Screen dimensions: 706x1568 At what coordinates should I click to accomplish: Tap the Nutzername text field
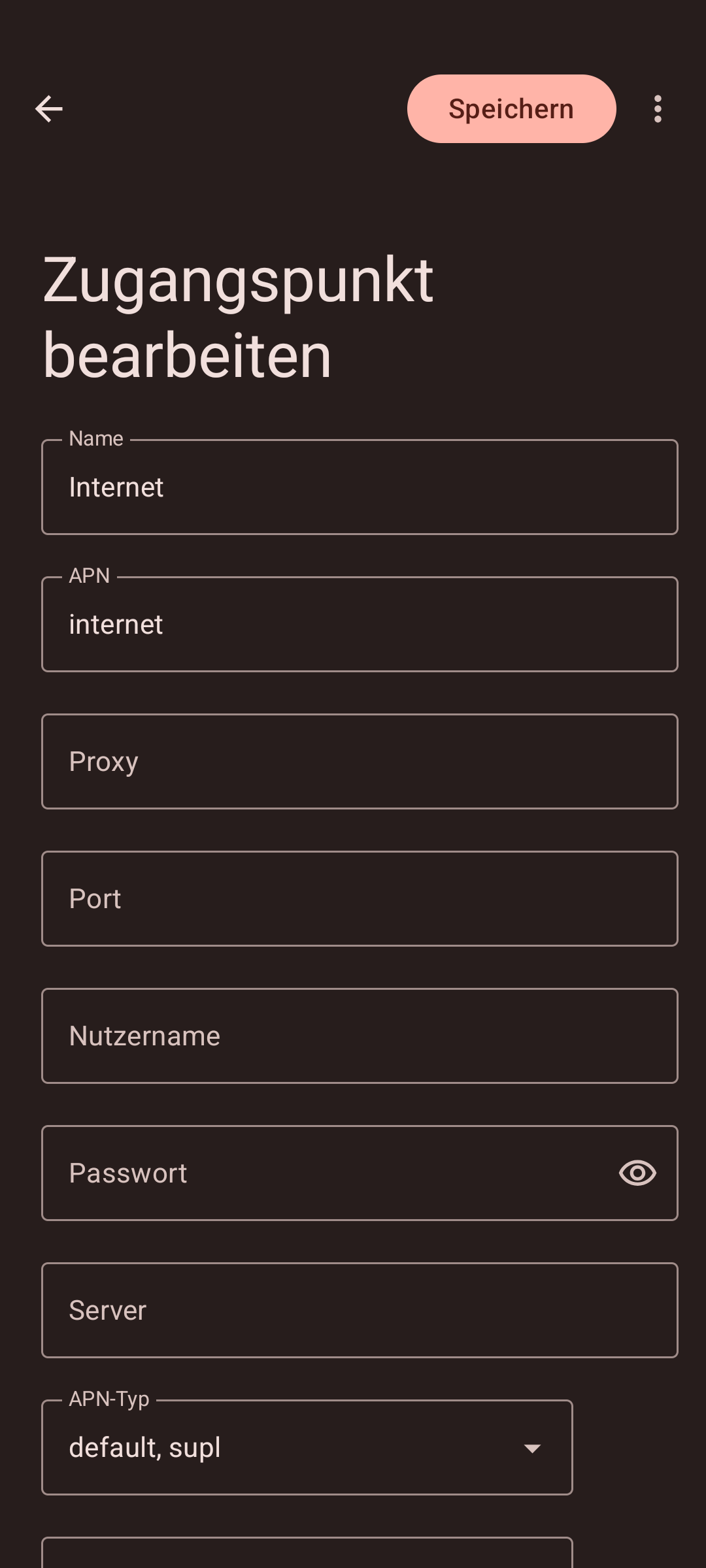[x=360, y=1036]
